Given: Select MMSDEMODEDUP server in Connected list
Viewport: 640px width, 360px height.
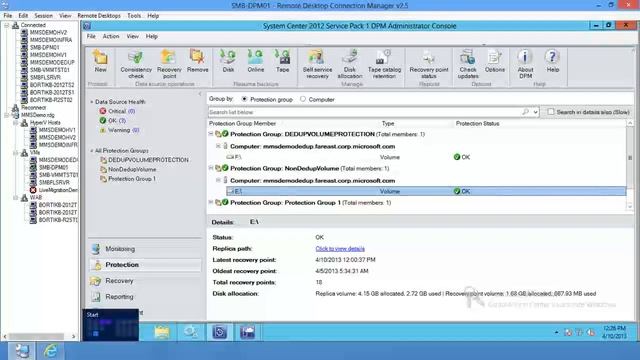Looking at the screenshot, I should point(52,62).
